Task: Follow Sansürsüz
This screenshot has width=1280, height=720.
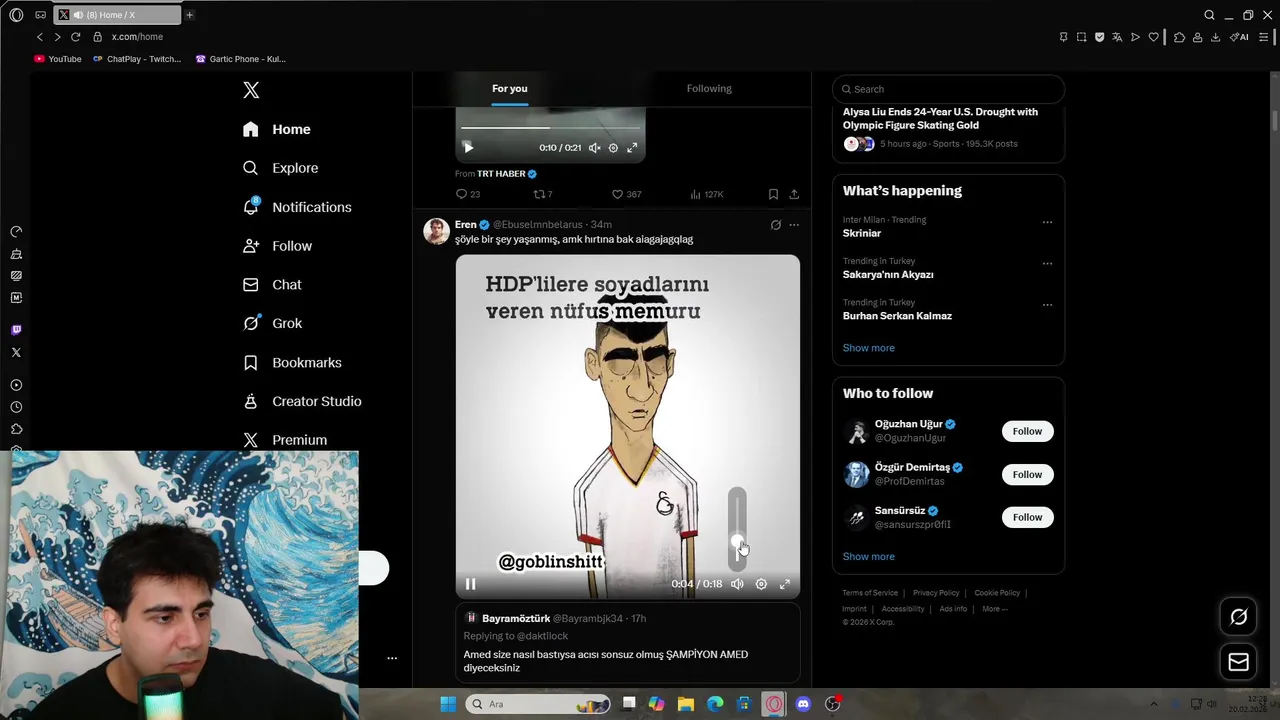Action: (1027, 517)
